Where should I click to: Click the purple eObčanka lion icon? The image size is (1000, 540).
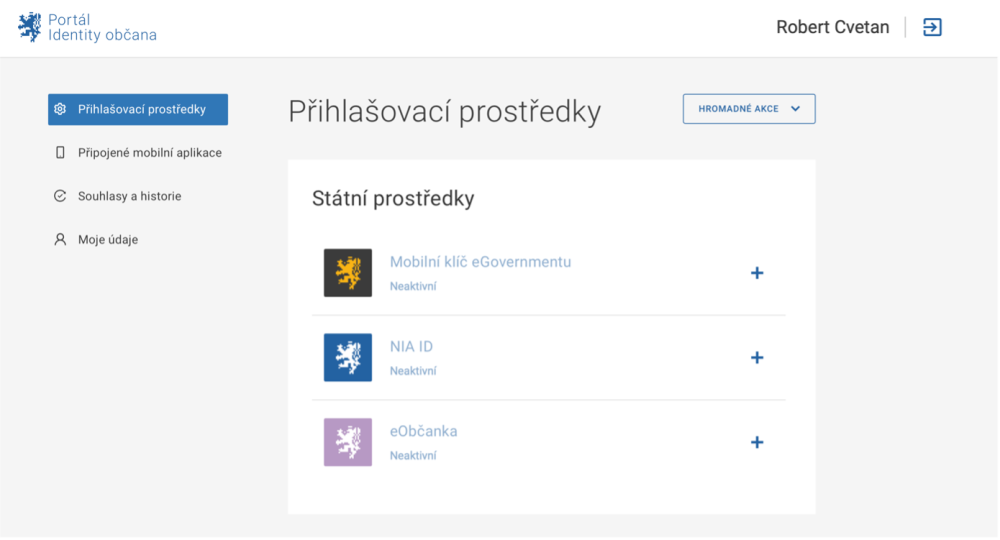pyautogui.click(x=348, y=442)
